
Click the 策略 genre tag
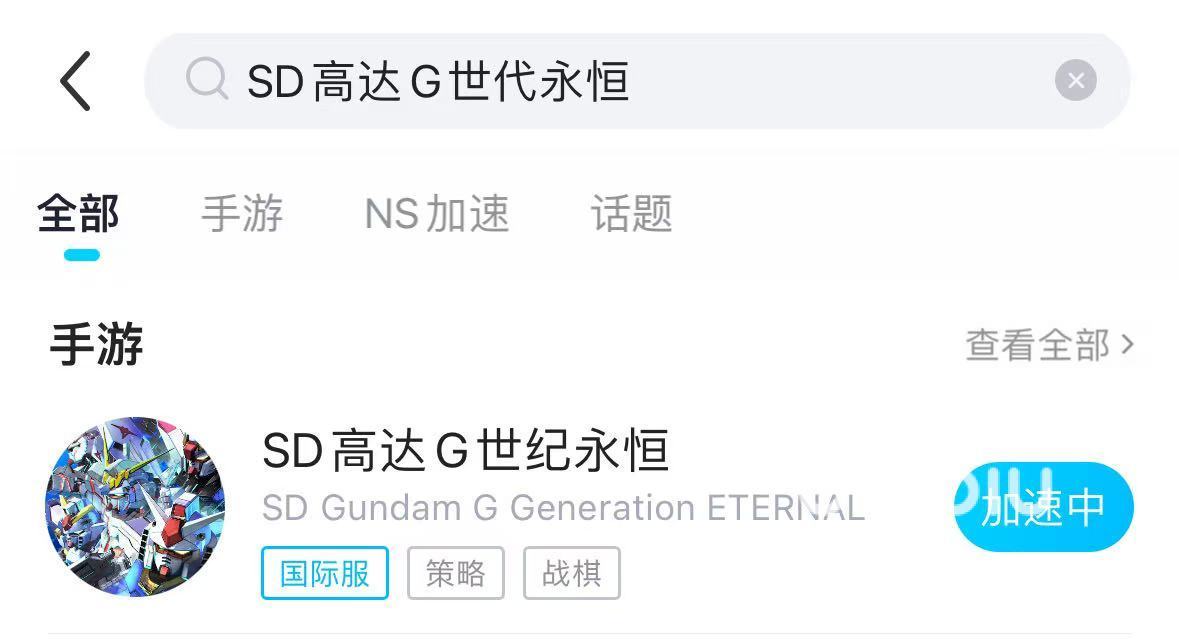pyautogui.click(x=456, y=574)
